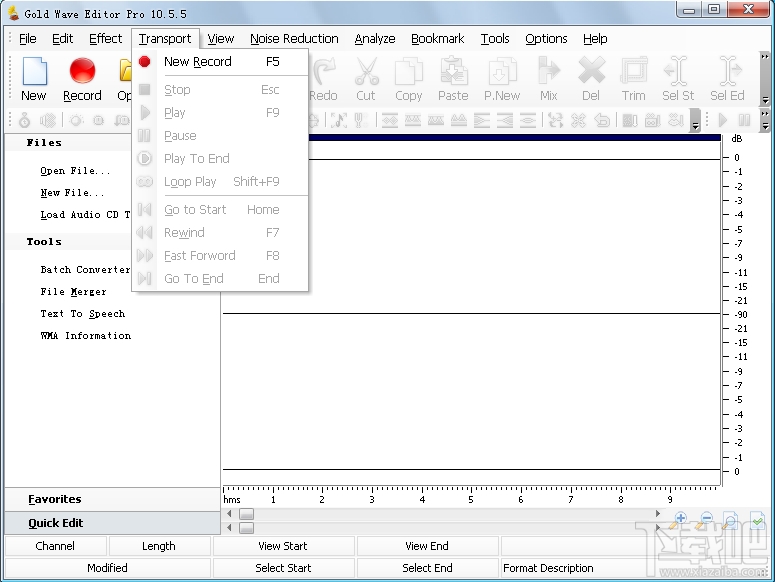Click the zoom in magnifier icon
Screen dimensions: 775x582
[679, 520]
